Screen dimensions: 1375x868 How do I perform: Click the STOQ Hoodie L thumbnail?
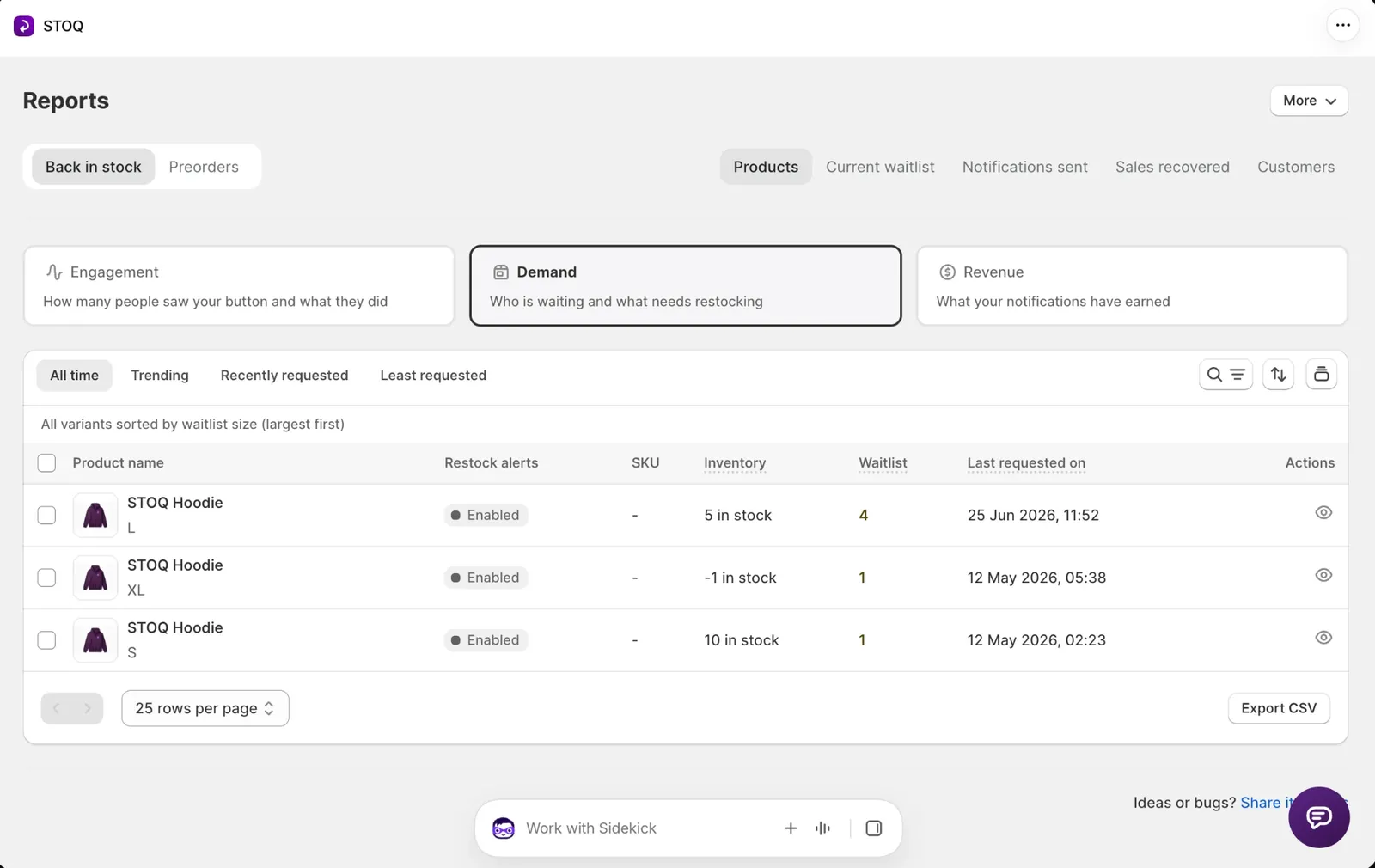95,516
